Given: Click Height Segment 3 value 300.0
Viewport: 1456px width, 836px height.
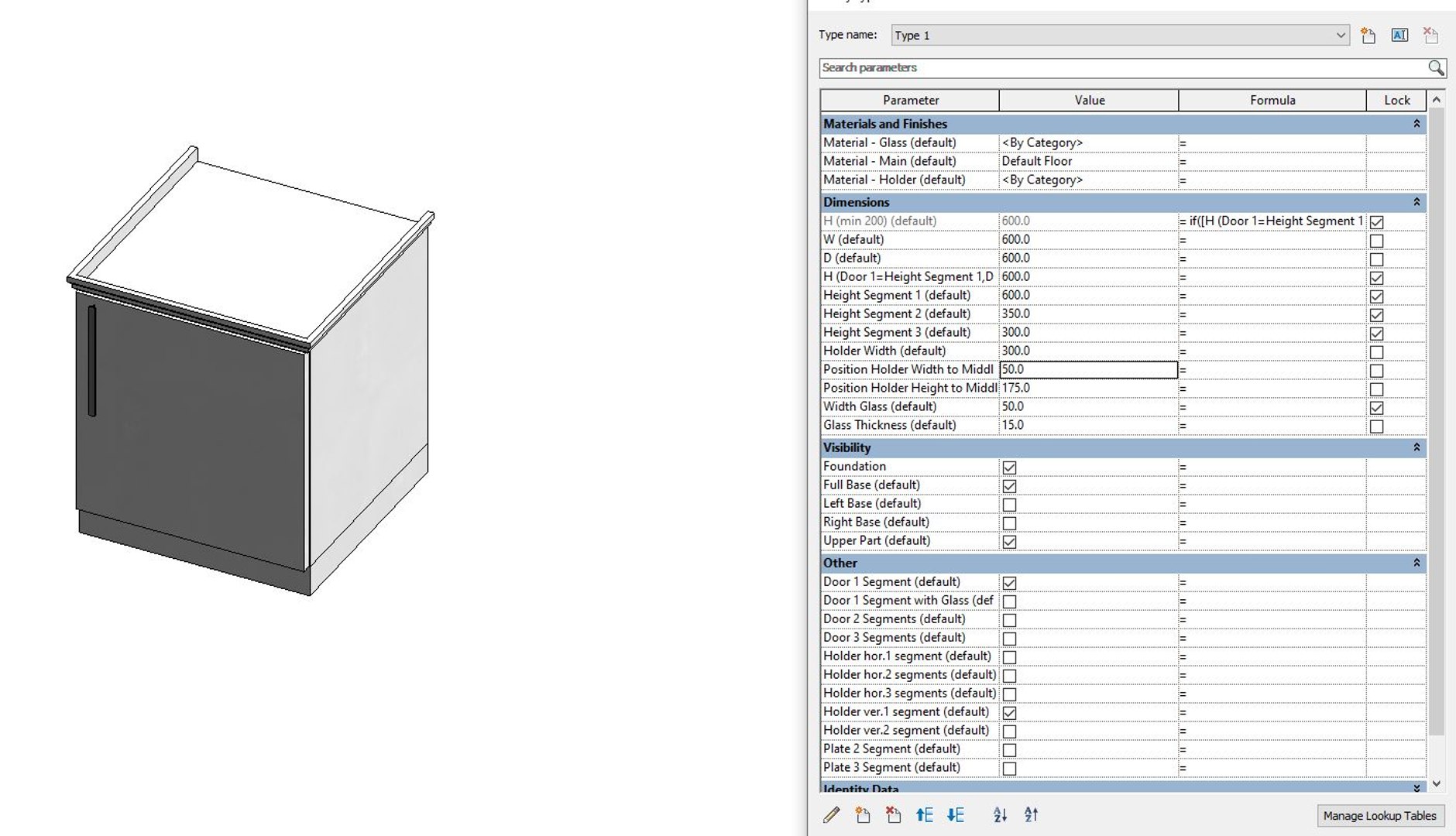Looking at the screenshot, I should 1088,332.
